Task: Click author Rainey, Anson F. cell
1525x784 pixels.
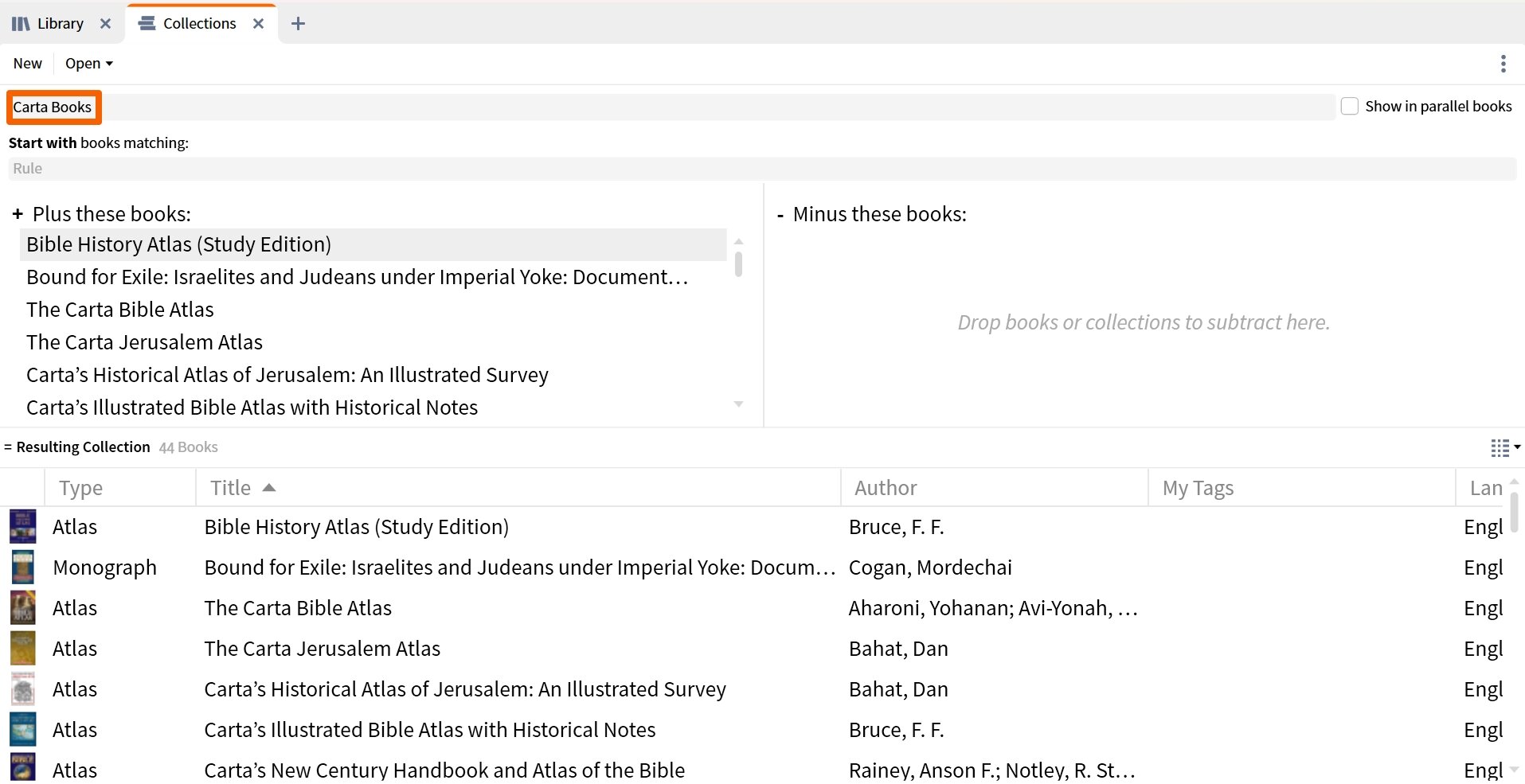Action: coord(992,770)
